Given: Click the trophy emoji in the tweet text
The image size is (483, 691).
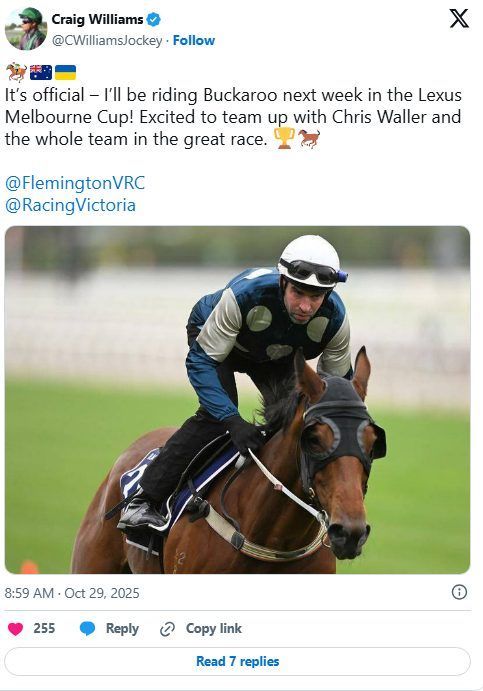Looking at the screenshot, I should click(x=284, y=138).
